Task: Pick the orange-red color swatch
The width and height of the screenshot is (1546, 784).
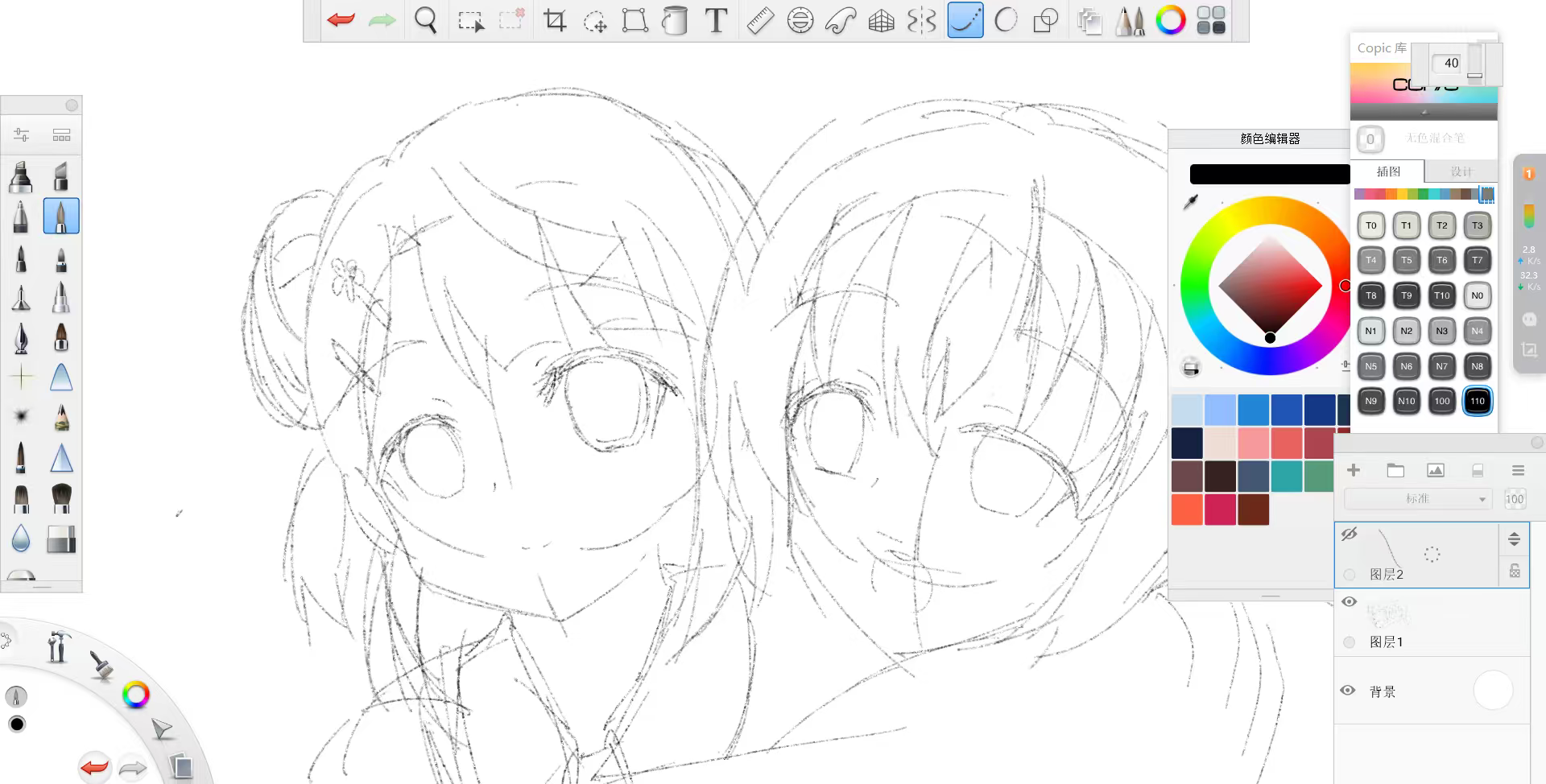Action: point(1187,510)
